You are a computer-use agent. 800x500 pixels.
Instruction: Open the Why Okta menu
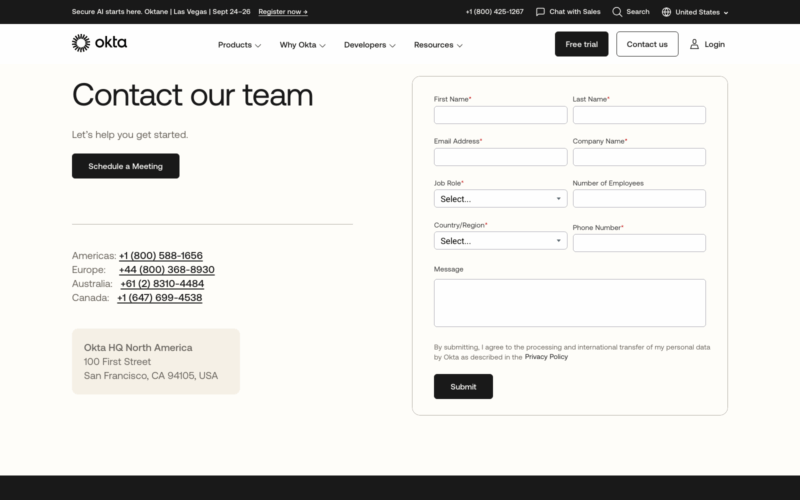(302, 45)
